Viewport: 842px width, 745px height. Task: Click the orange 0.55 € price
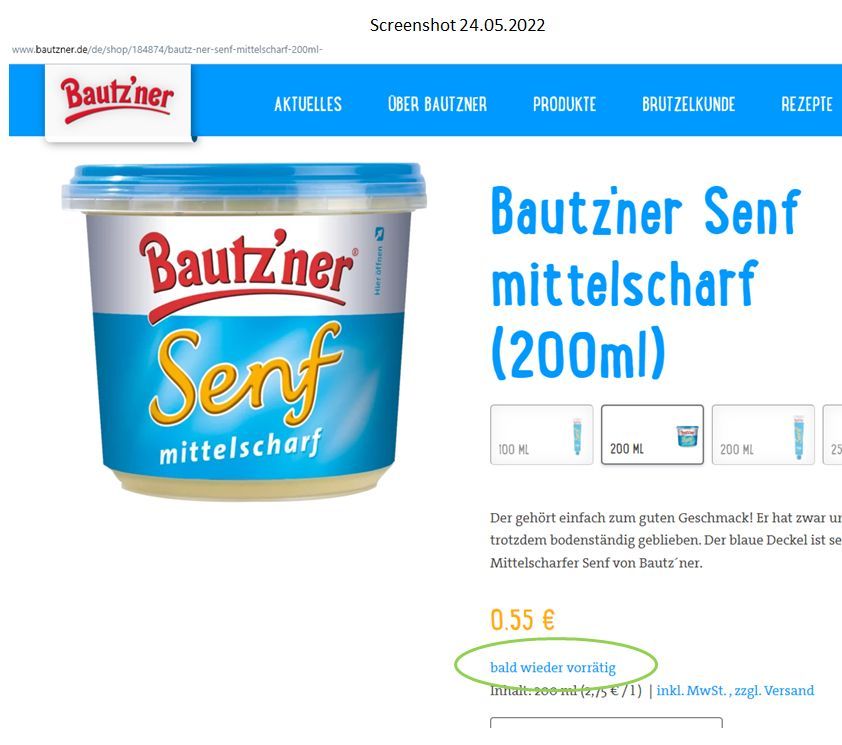[x=522, y=620]
